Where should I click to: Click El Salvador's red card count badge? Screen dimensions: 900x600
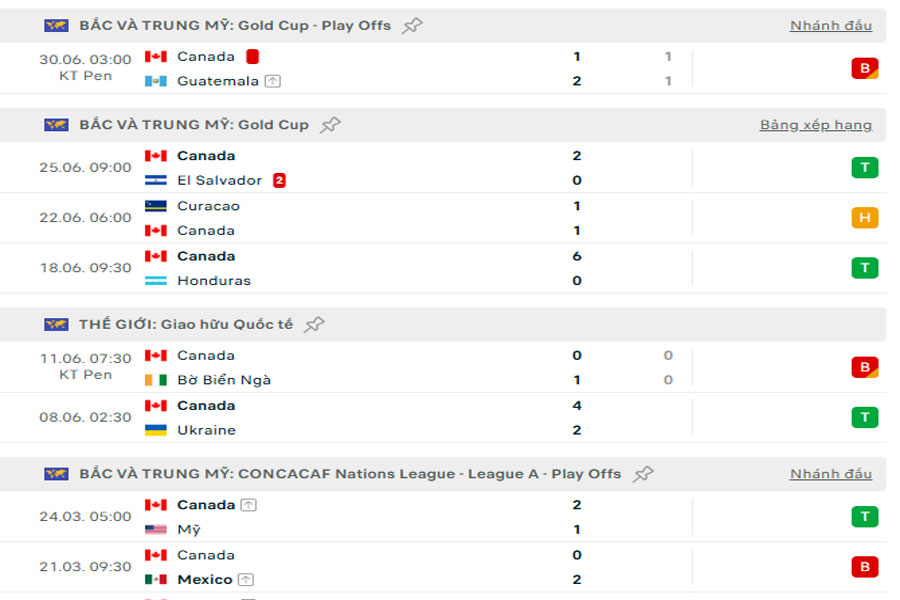click(x=280, y=181)
